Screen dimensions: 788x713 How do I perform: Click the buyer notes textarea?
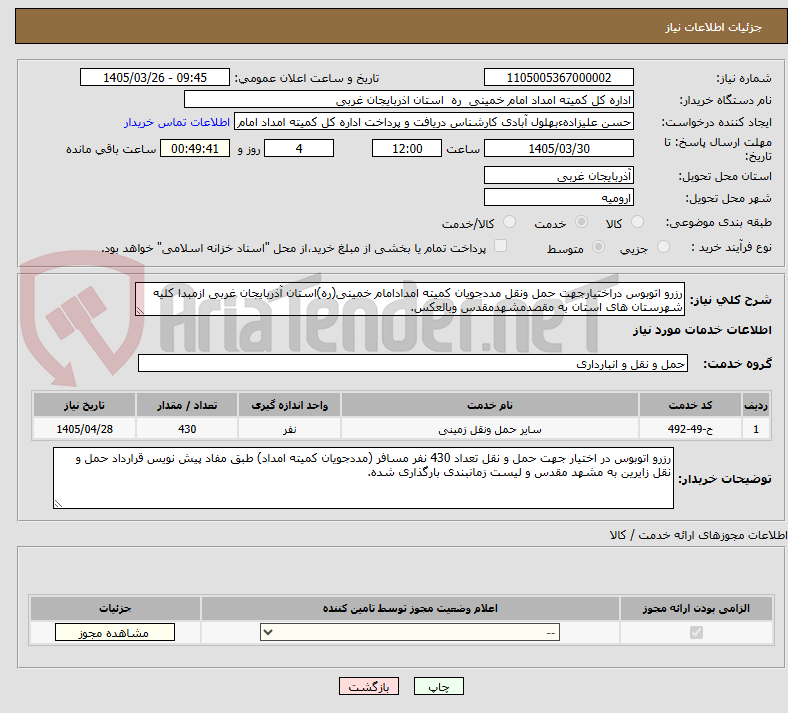(363, 478)
